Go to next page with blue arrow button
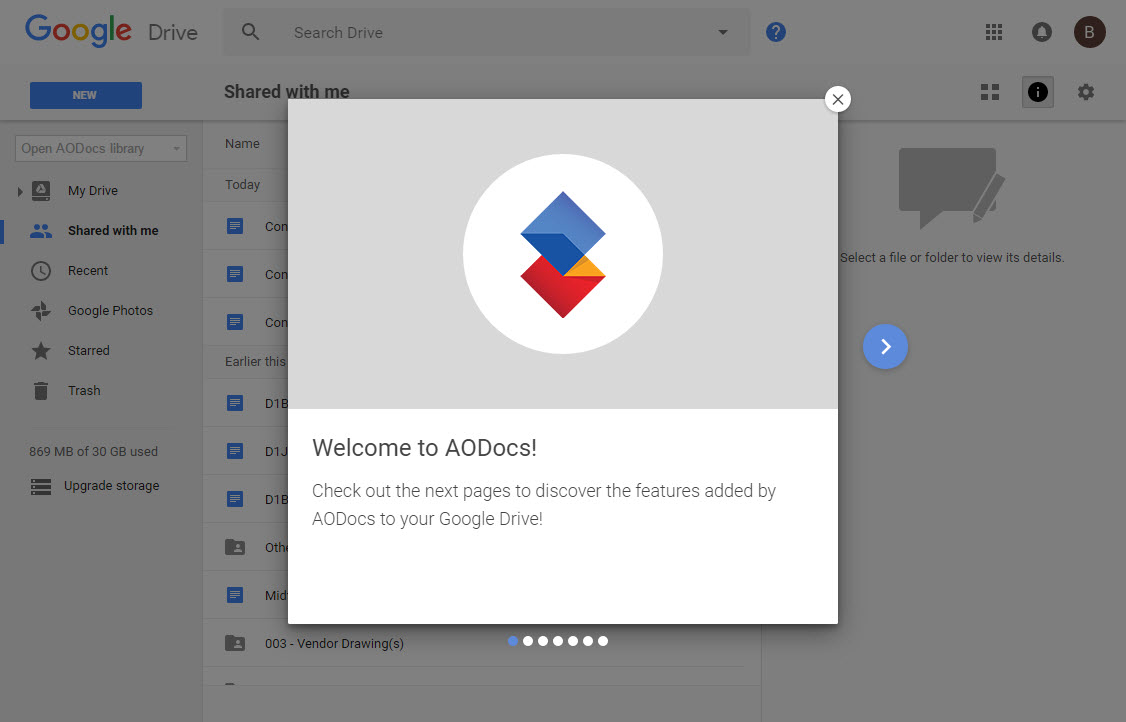1126x722 pixels. (885, 346)
